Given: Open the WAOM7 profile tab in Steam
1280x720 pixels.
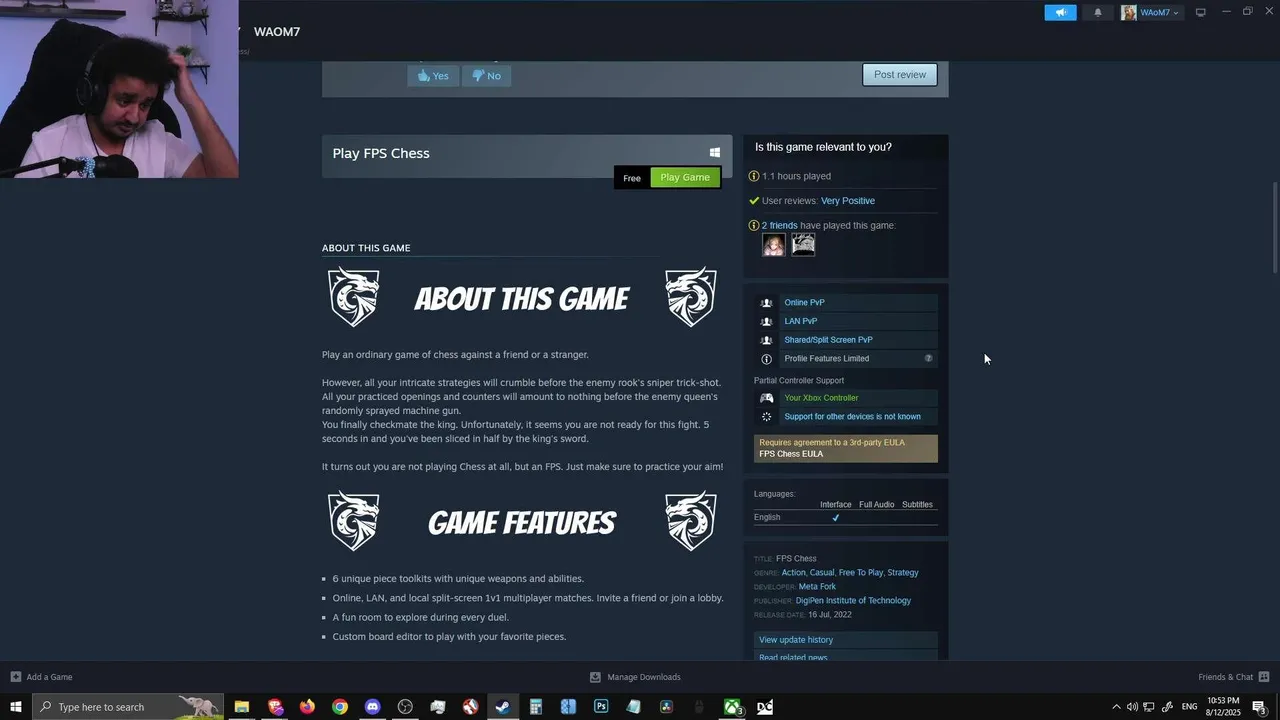Looking at the screenshot, I should (277, 32).
